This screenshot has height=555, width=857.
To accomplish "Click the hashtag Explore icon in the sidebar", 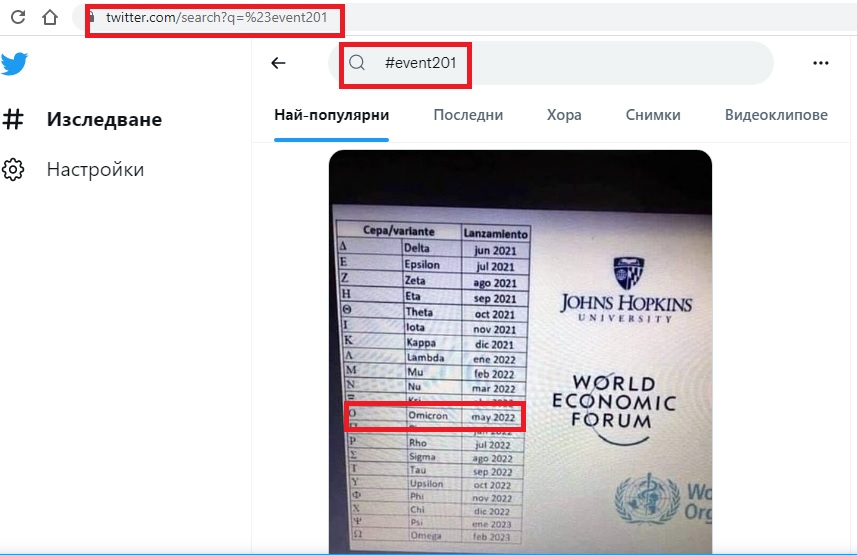I will click(x=13, y=119).
